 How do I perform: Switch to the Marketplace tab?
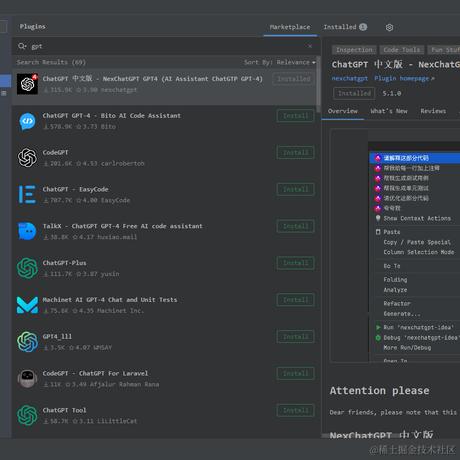click(290, 27)
